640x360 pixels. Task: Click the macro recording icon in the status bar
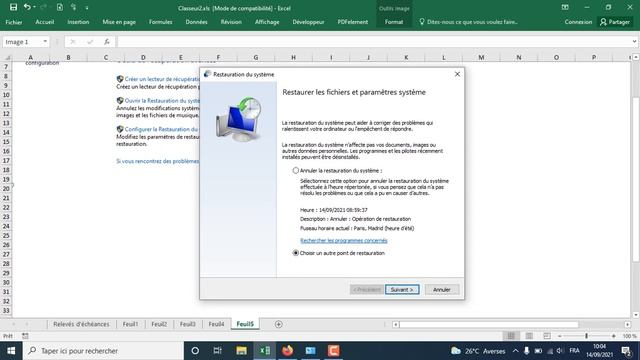25,336
